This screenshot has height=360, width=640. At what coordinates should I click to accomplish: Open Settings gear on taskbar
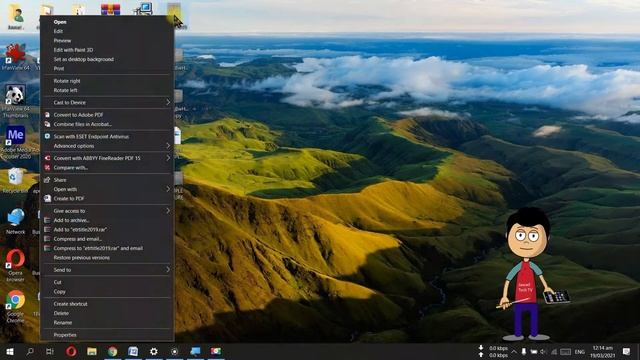click(x=153, y=351)
